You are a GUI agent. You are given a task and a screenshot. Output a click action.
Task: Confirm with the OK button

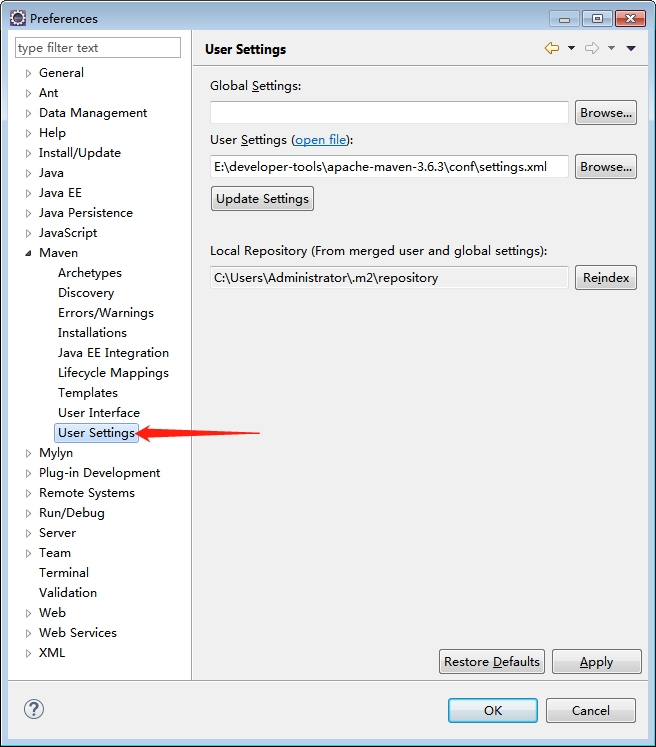coord(493,710)
